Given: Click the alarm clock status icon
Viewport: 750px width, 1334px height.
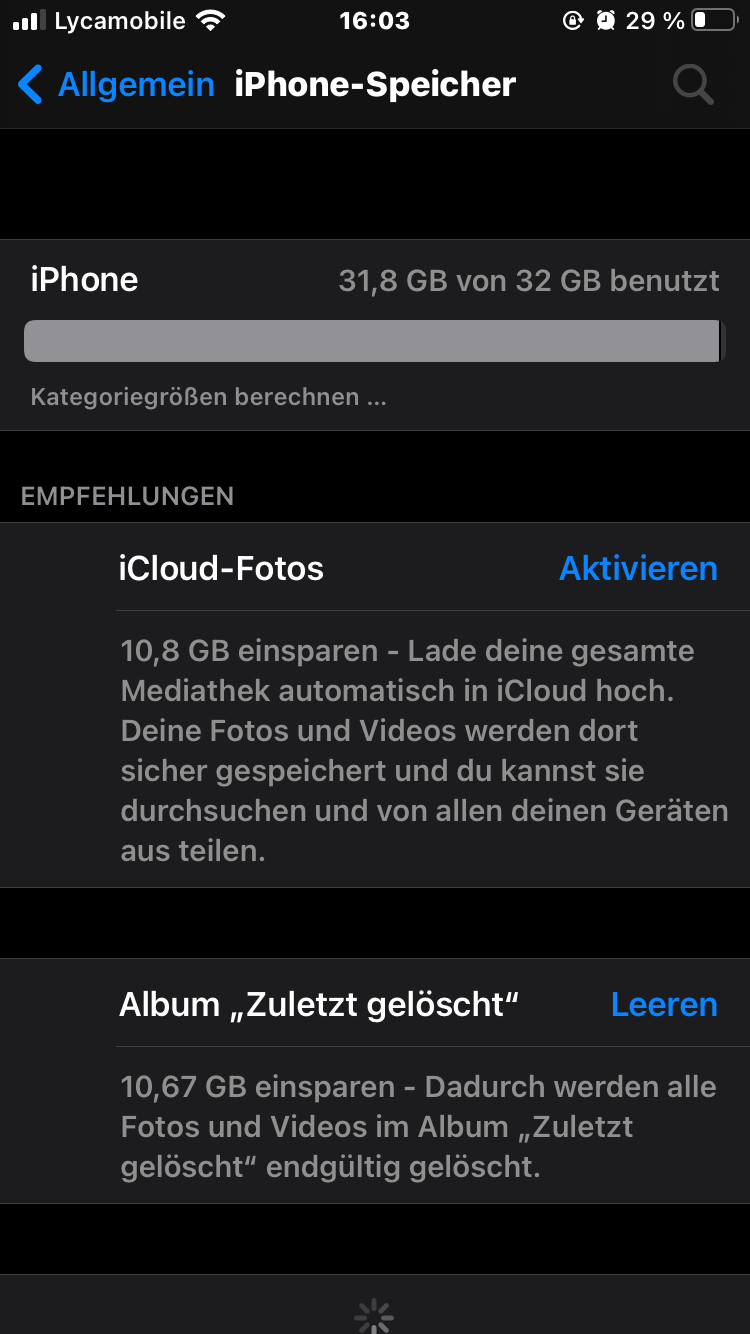Looking at the screenshot, I should 605,21.
